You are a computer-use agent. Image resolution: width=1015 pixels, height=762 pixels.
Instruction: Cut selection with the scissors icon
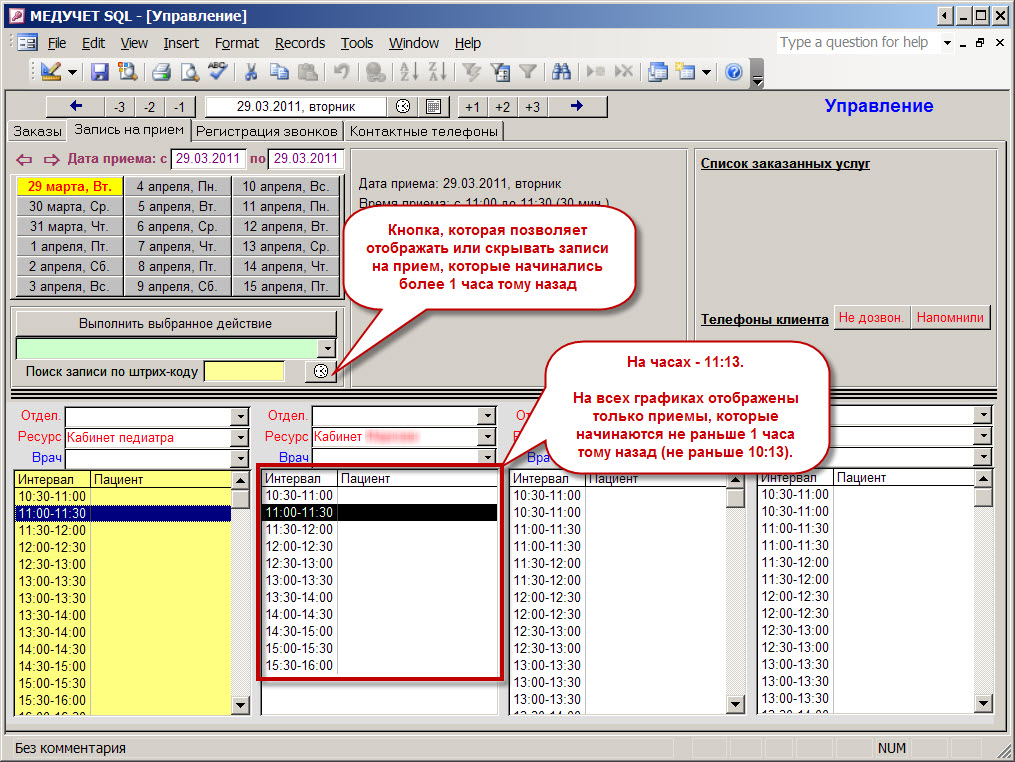pyautogui.click(x=251, y=71)
